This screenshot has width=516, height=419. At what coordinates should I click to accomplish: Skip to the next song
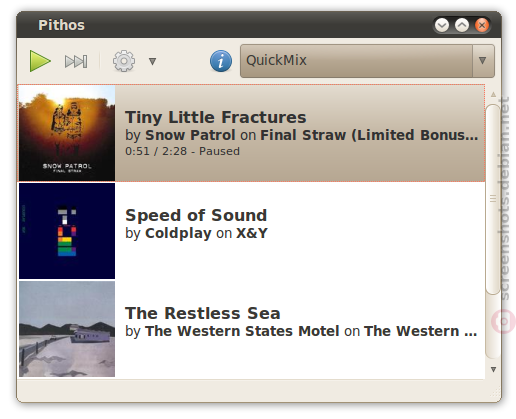pyautogui.click(x=76, y=61)
